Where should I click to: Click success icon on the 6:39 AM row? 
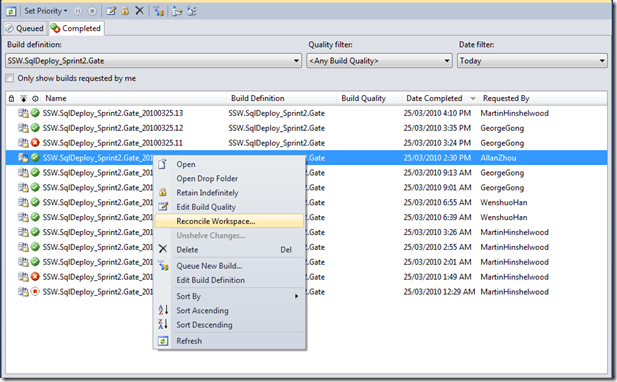[x=35, y=217]
